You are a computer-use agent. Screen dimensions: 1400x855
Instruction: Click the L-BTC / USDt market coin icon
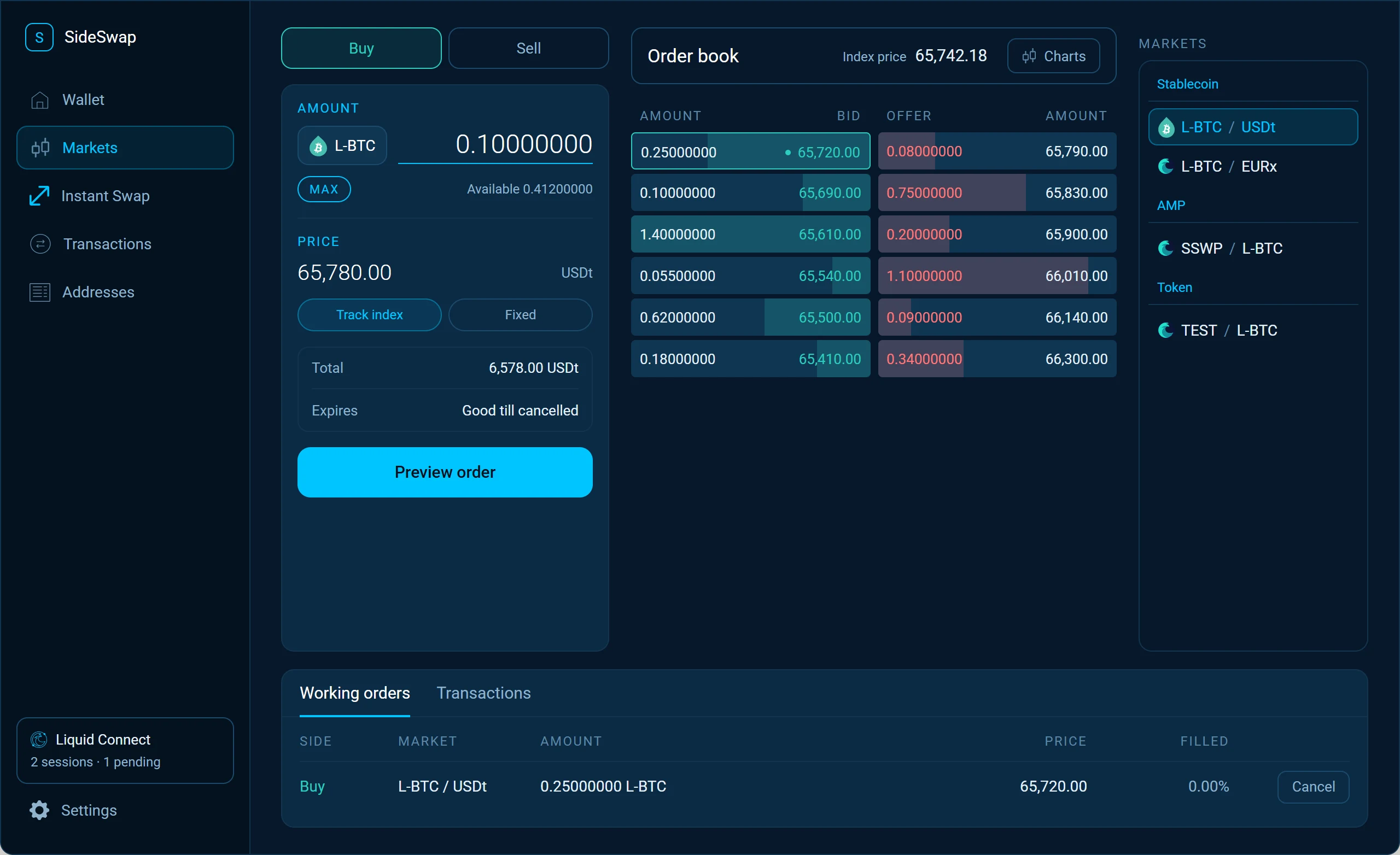click(x=1166, y=127)
